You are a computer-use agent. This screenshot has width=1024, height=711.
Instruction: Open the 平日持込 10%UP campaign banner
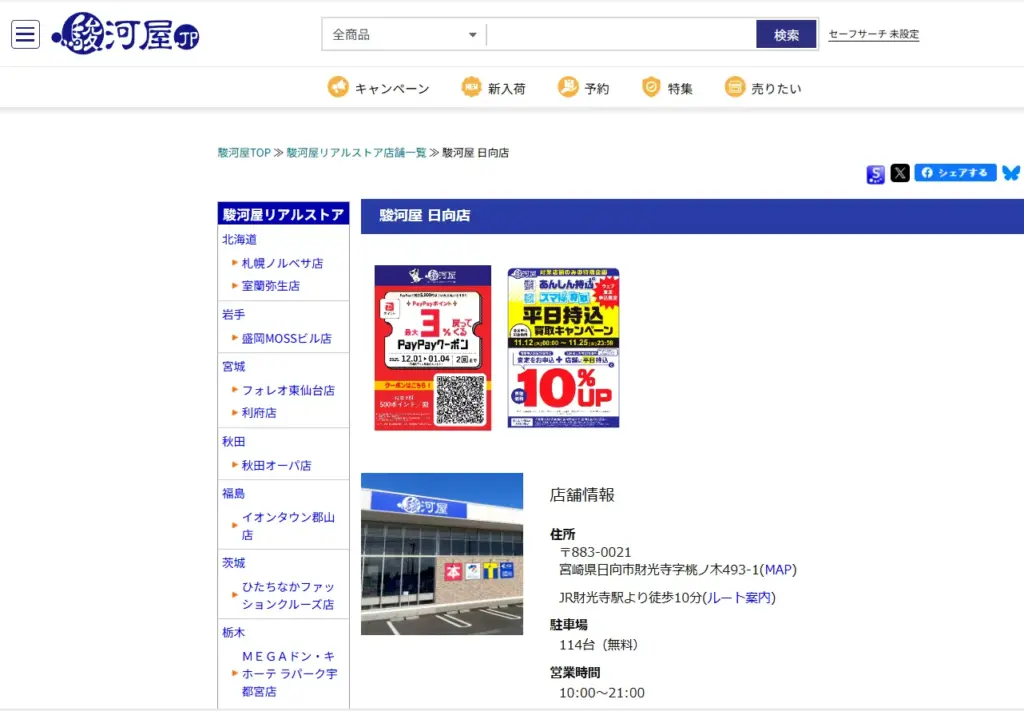[x=563, y=348]
